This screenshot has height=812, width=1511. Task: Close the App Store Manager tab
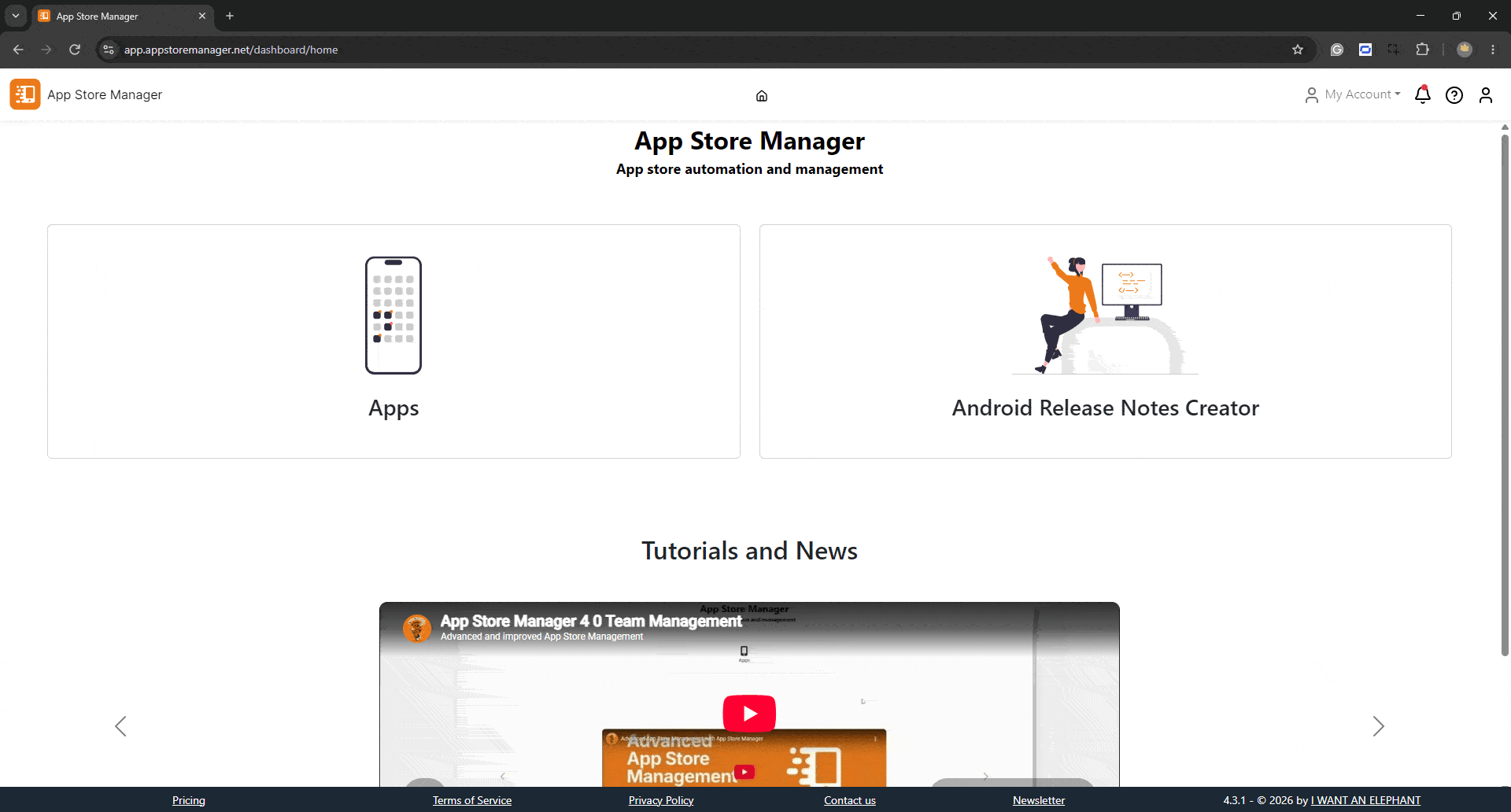(x=202, y=16)
